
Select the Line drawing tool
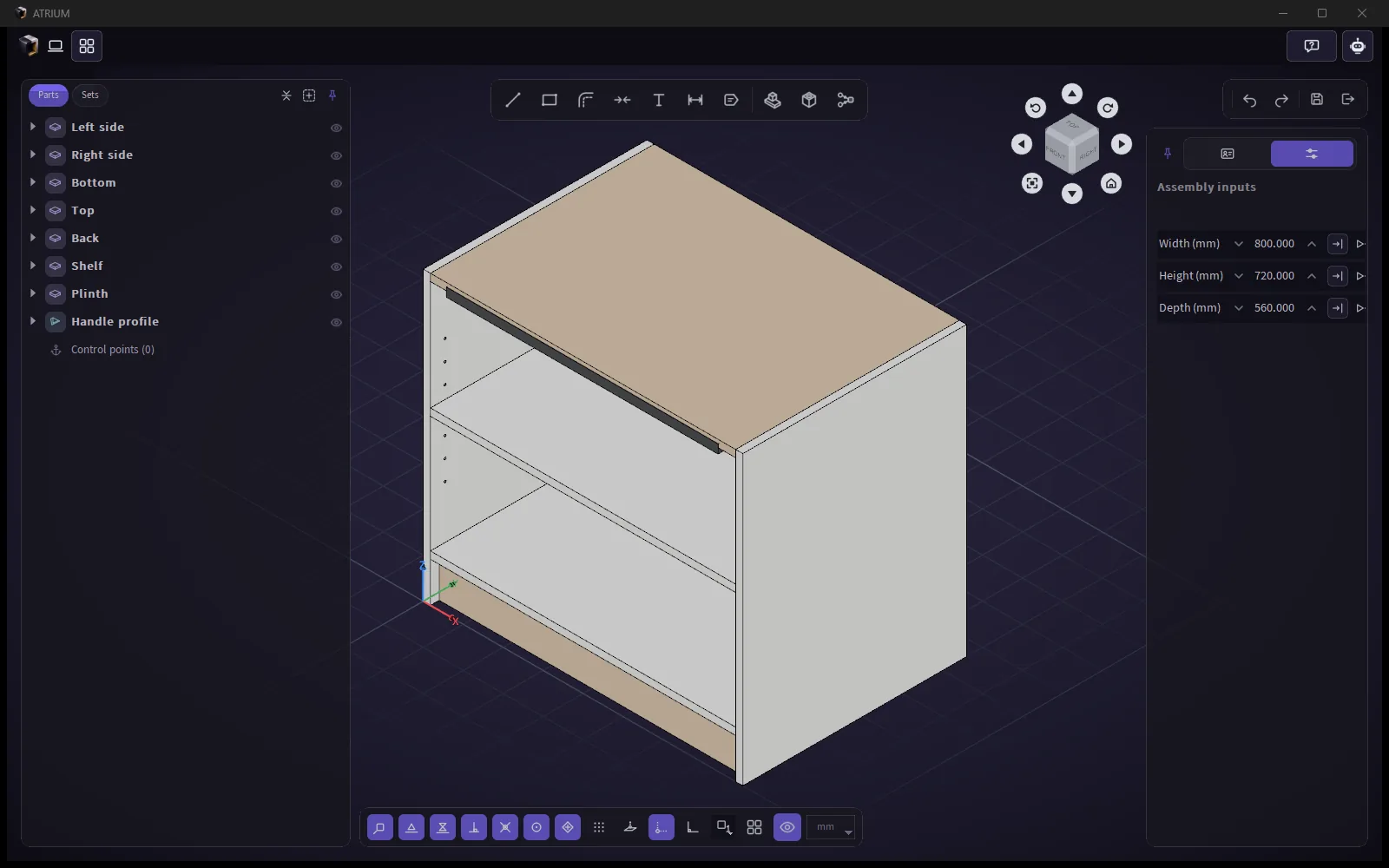(x=513, y=100)
